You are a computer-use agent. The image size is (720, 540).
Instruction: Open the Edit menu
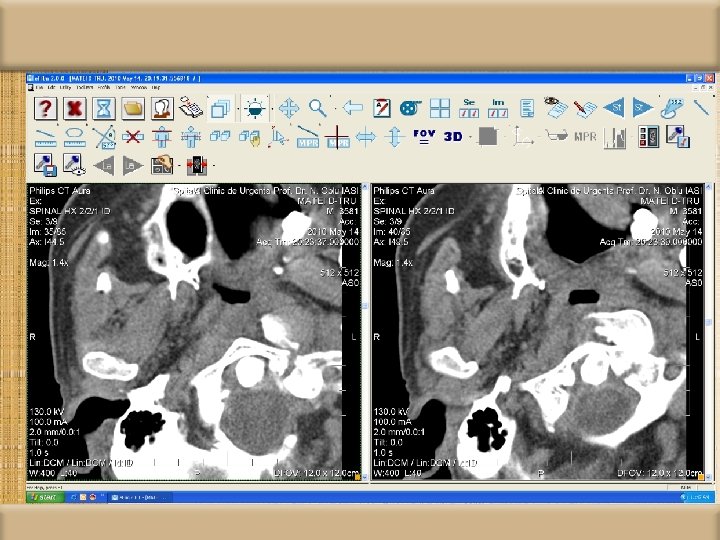click(x=52, y=87)
